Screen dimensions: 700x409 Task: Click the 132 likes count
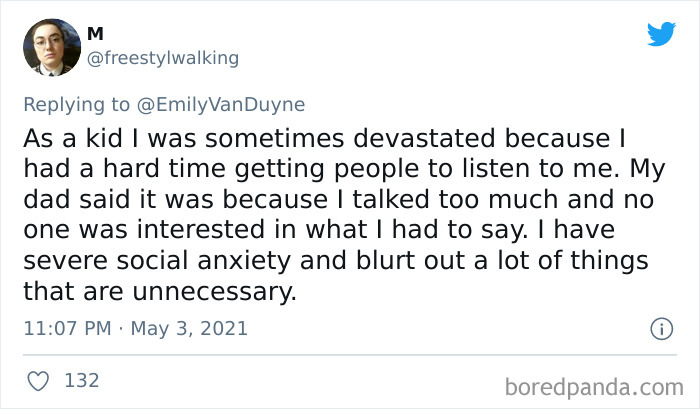(79, 380)
